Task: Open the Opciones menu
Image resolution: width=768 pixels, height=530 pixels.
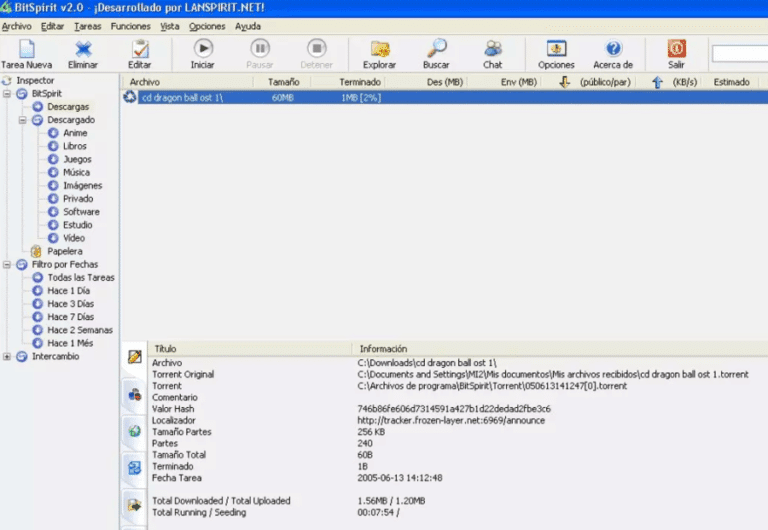Action: click(x=207, y=26)
